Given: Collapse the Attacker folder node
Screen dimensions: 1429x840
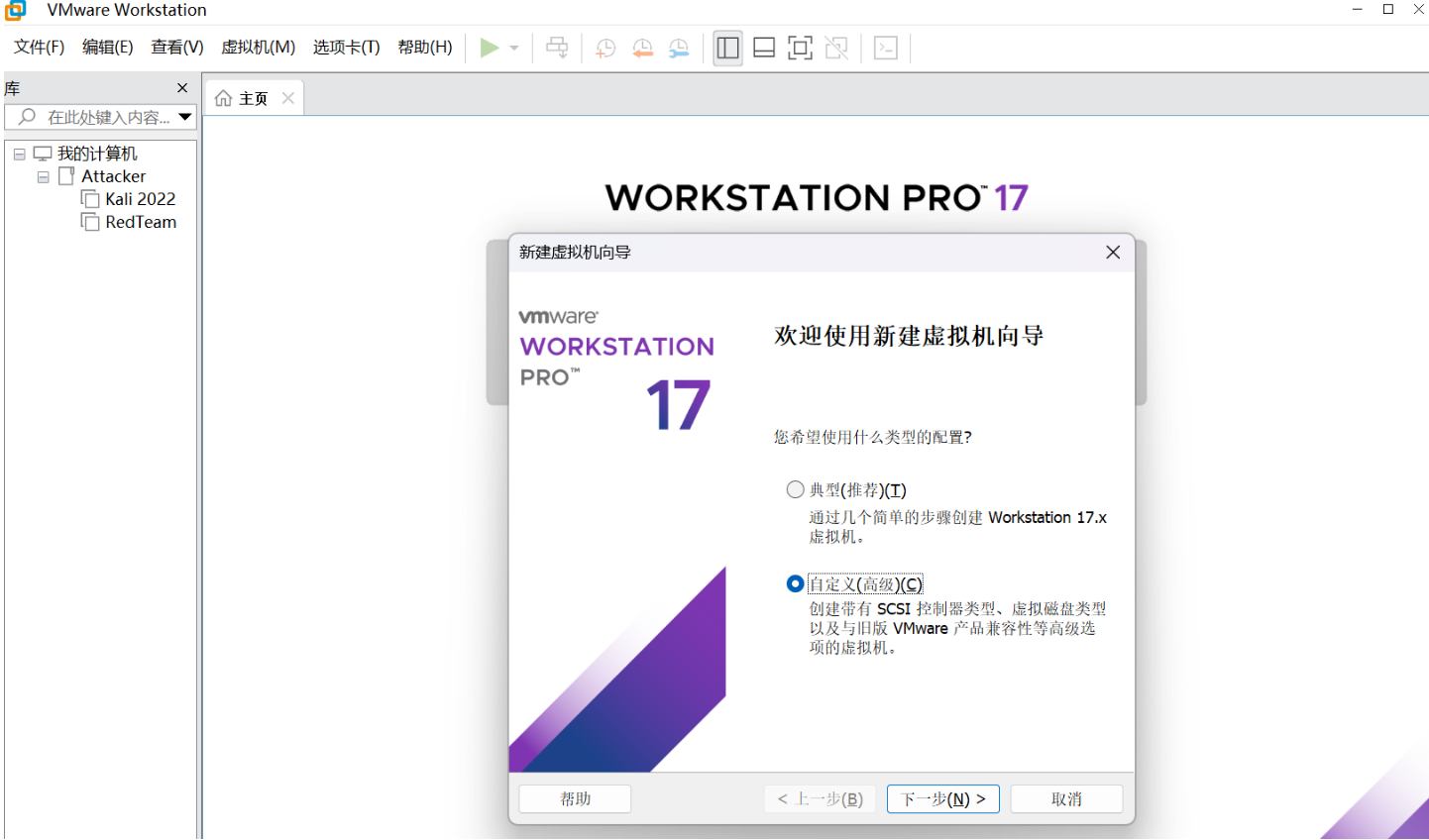Looking at the screenshot, I should click(43, 177).
